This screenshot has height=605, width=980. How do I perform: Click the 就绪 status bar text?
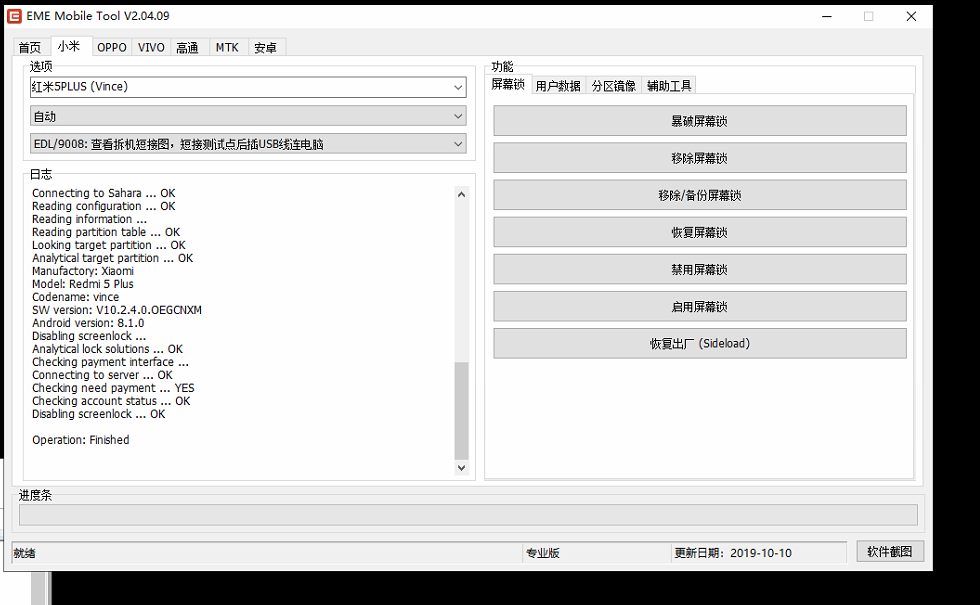tap(24, 553)
